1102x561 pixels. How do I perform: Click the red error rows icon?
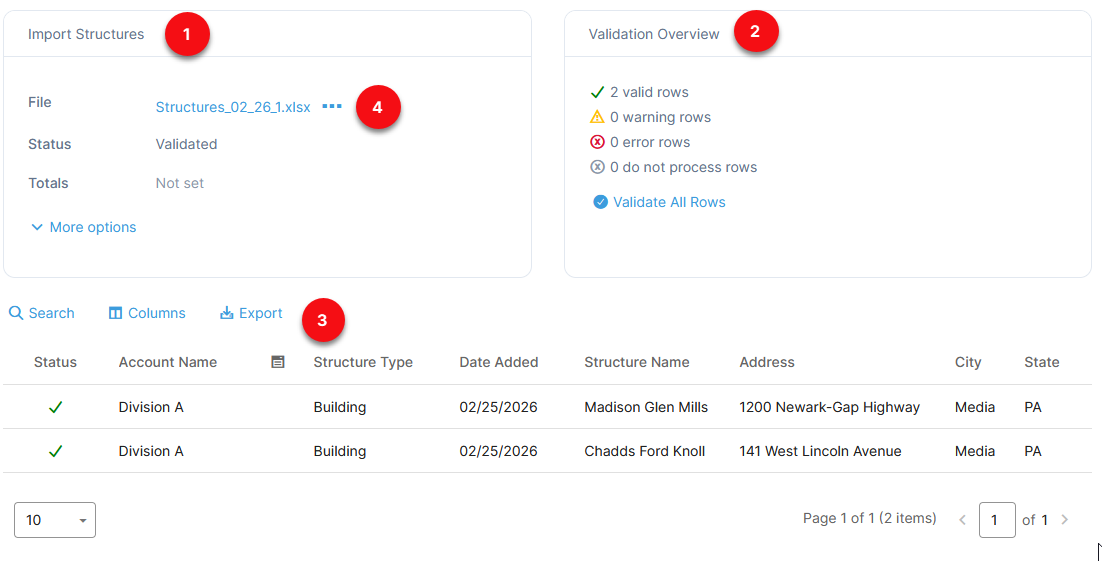[x=598, y=142]
